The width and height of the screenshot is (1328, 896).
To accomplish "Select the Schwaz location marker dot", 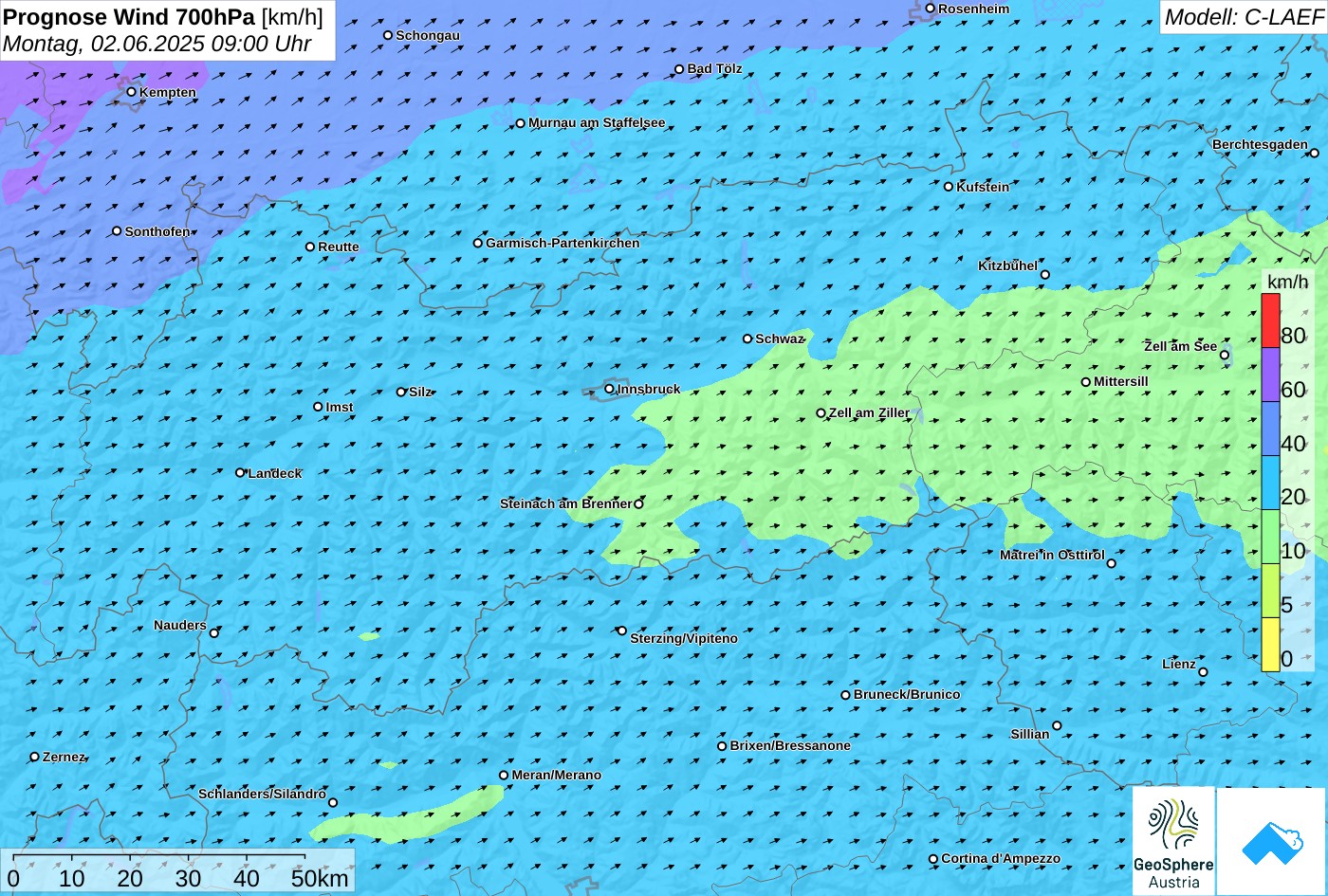I will (747, 338).
